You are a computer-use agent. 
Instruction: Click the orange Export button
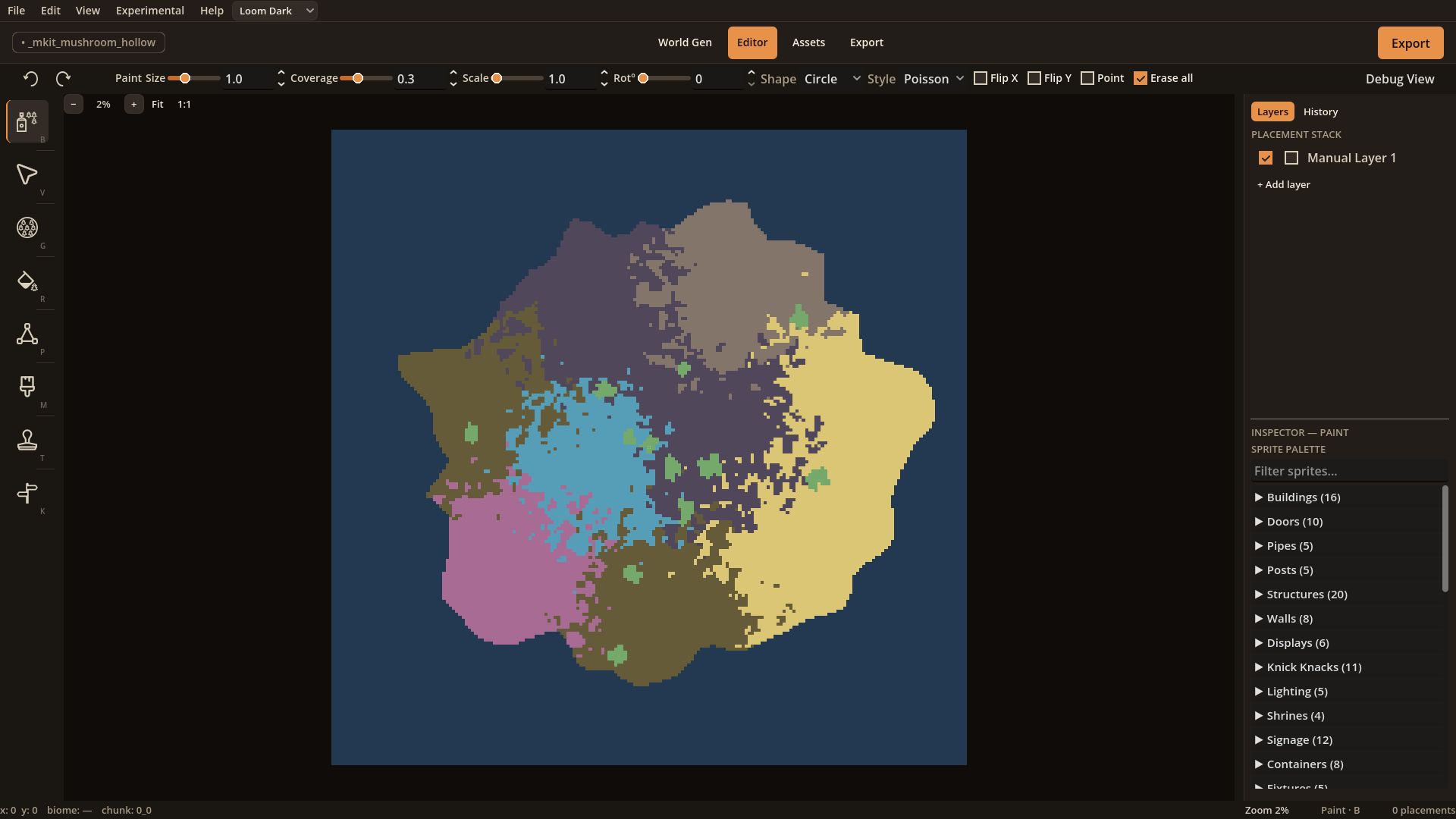[1410, 43]
